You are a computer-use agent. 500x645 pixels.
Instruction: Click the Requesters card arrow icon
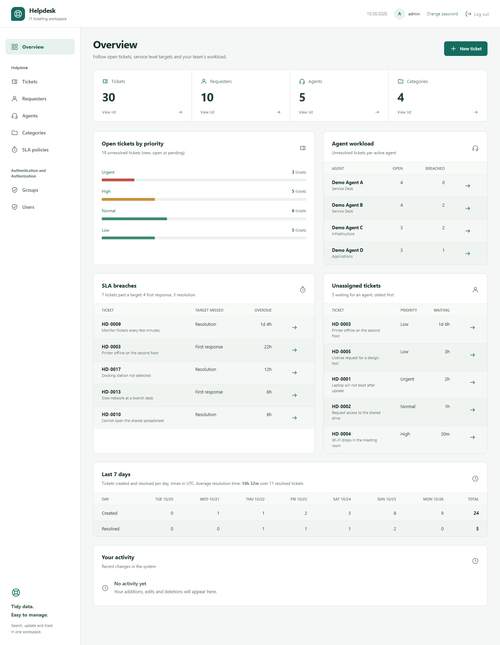coord(278,112)
